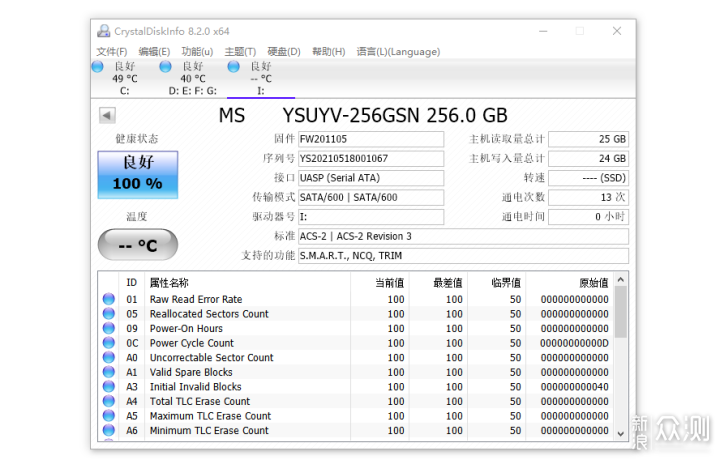Click the scroll up arrow of SMART list
Viewport: 720px width, 460px height.
coord(621,279)
